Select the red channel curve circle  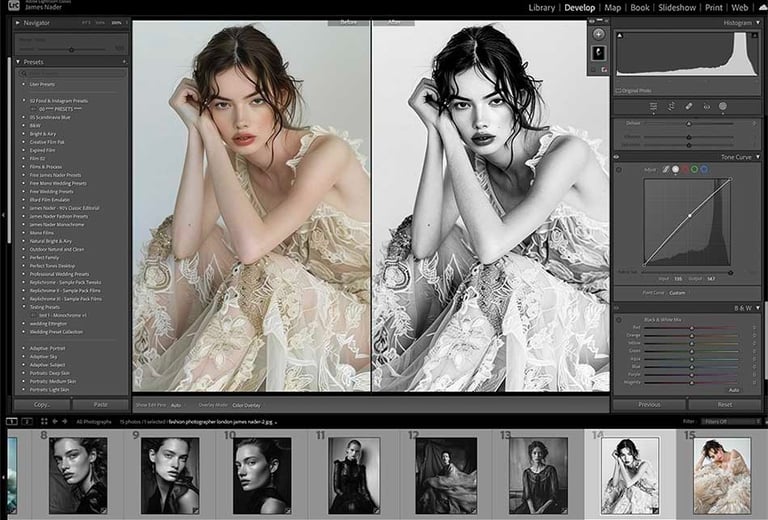point(685,169)
